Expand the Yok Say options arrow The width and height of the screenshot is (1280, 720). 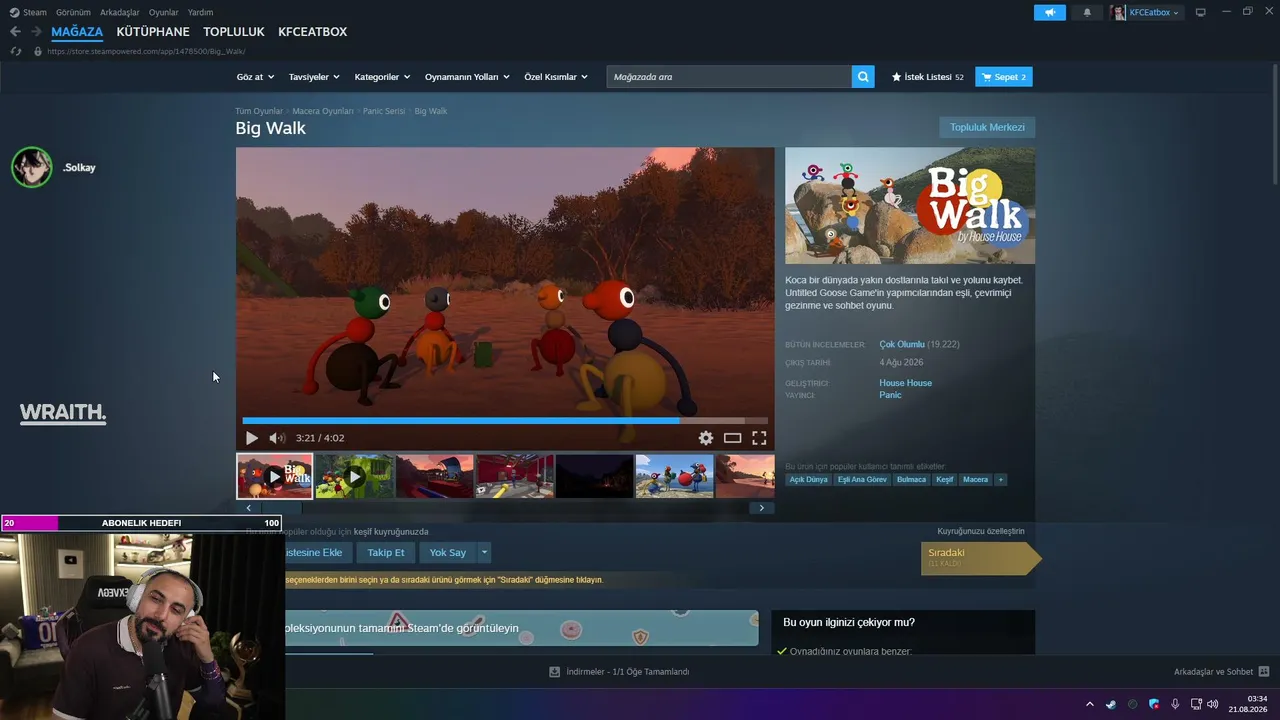pyautogui.click(x=484, y=552)
